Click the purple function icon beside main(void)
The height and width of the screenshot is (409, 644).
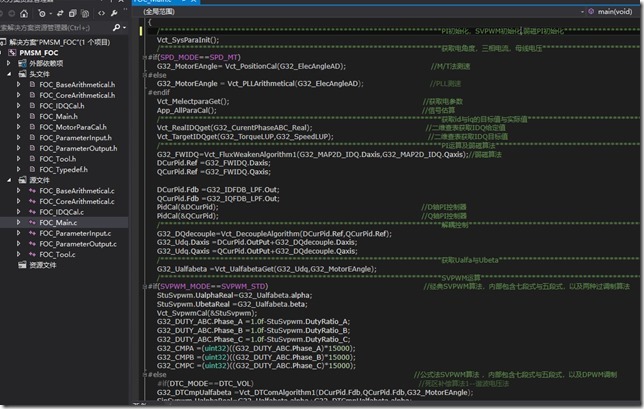coord(591,11)
